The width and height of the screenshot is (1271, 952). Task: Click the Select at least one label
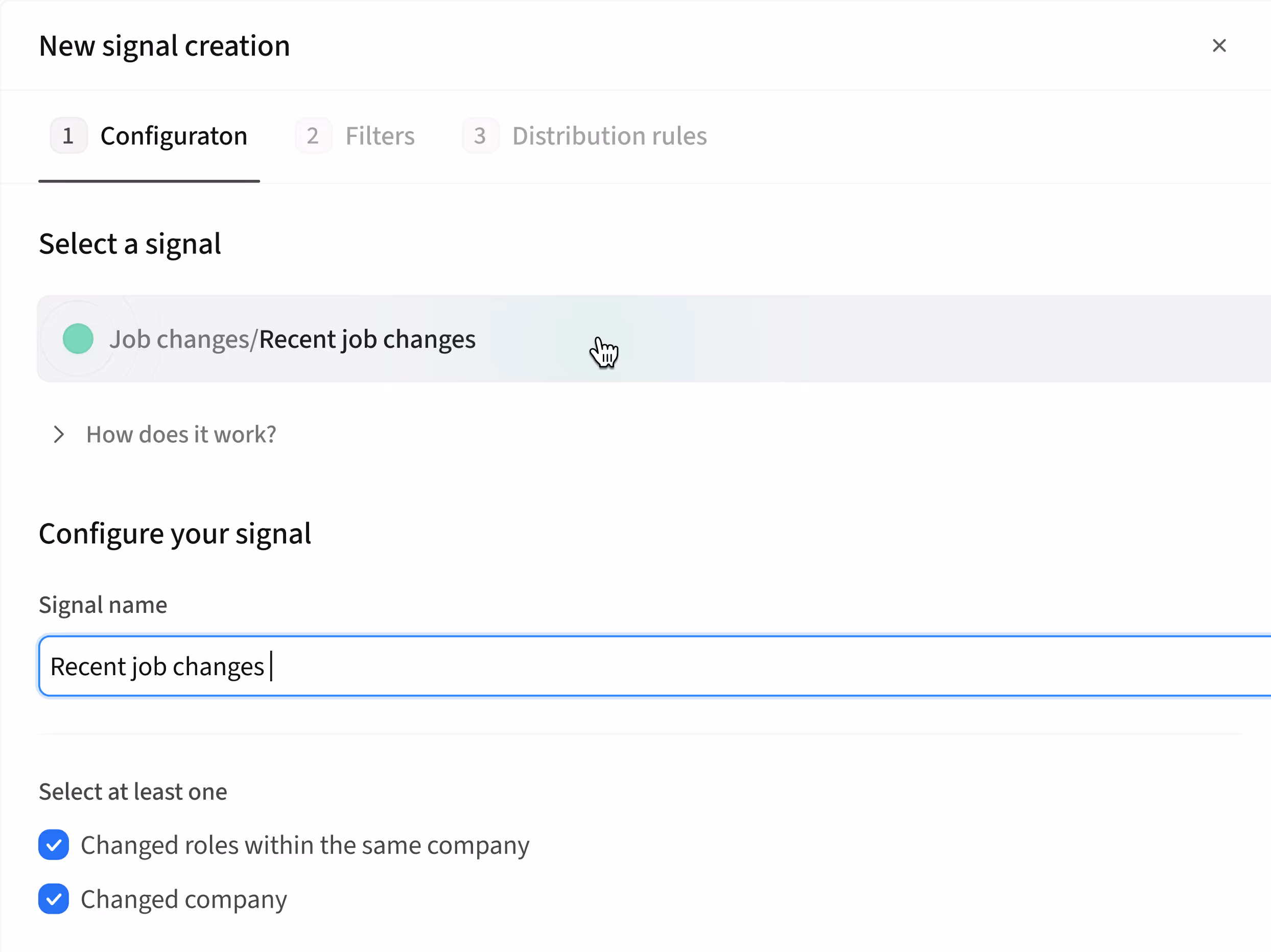click(x=133, y=792)
